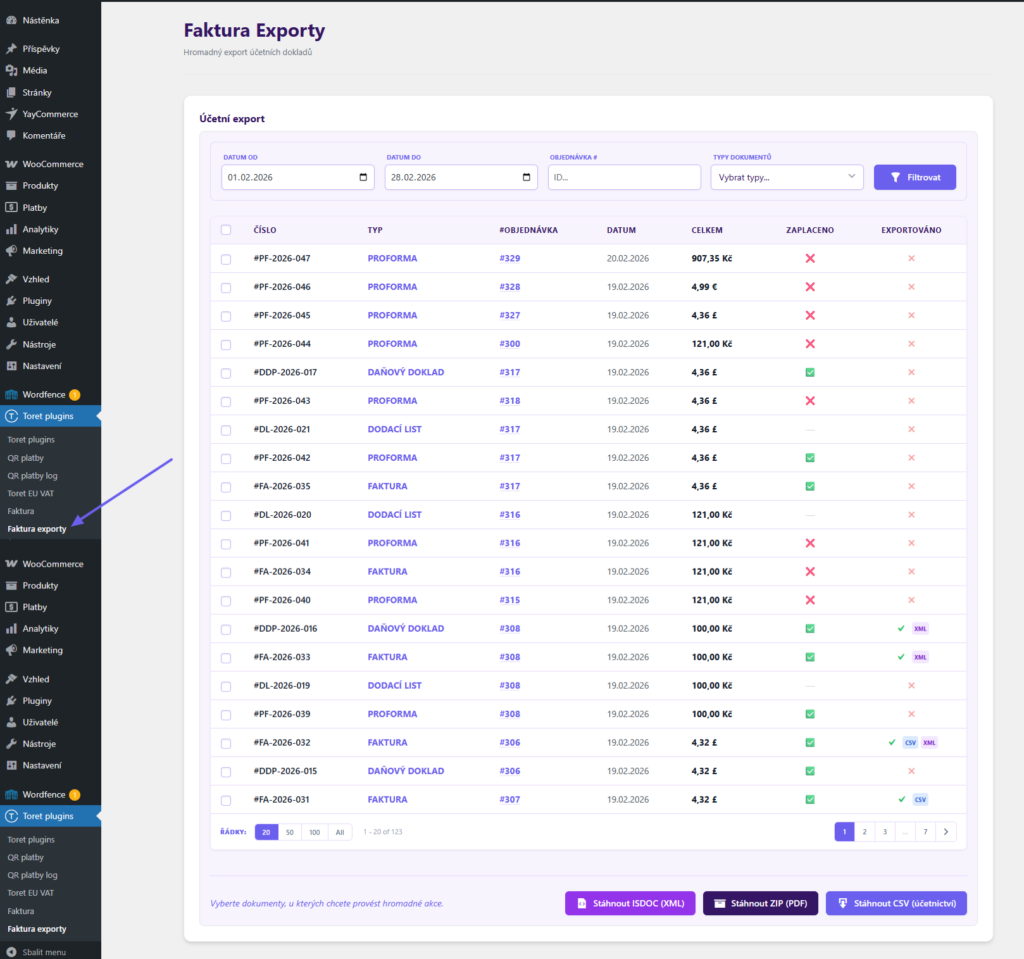This screenshot has height=959, width=1024.
Task: Open the Vybrat typy dropdown
Action: [x=786, y=177]
